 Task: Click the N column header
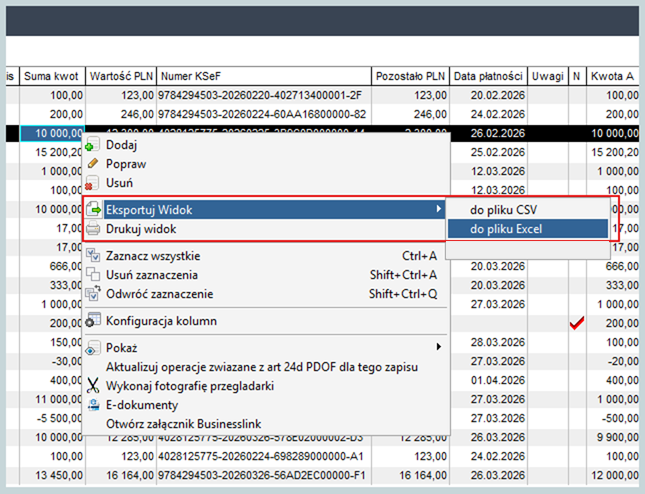tap(577, 76)
